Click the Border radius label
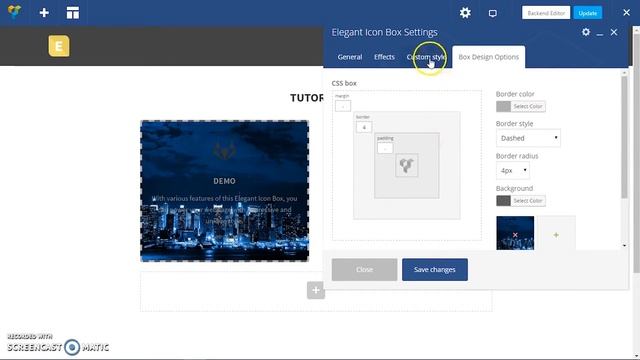The width and height of the screenshot is (640, 360). click(517, 156)
